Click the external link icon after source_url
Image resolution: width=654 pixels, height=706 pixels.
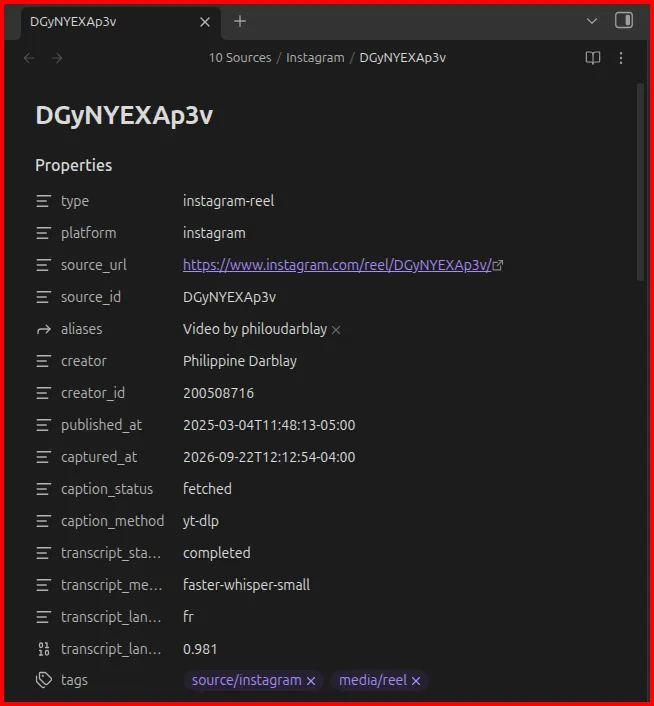coord(498,265)
